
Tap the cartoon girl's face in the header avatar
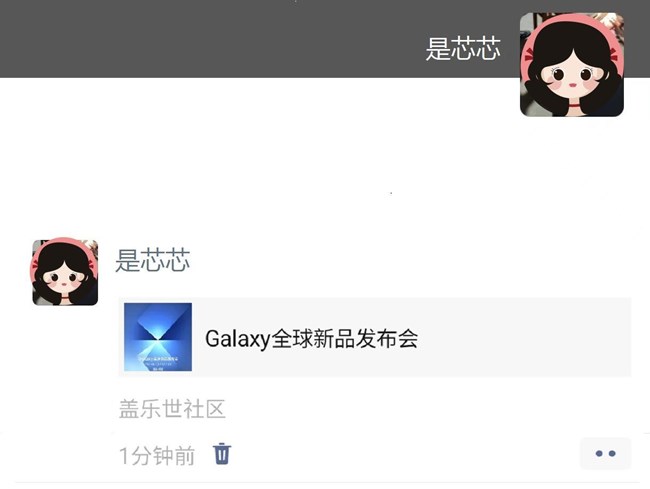pos(572,77)
